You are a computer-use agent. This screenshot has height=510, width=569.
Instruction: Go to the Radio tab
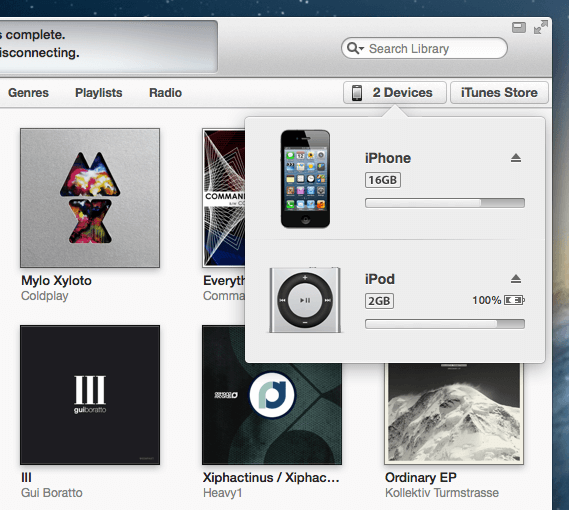[x=165, y=93]
